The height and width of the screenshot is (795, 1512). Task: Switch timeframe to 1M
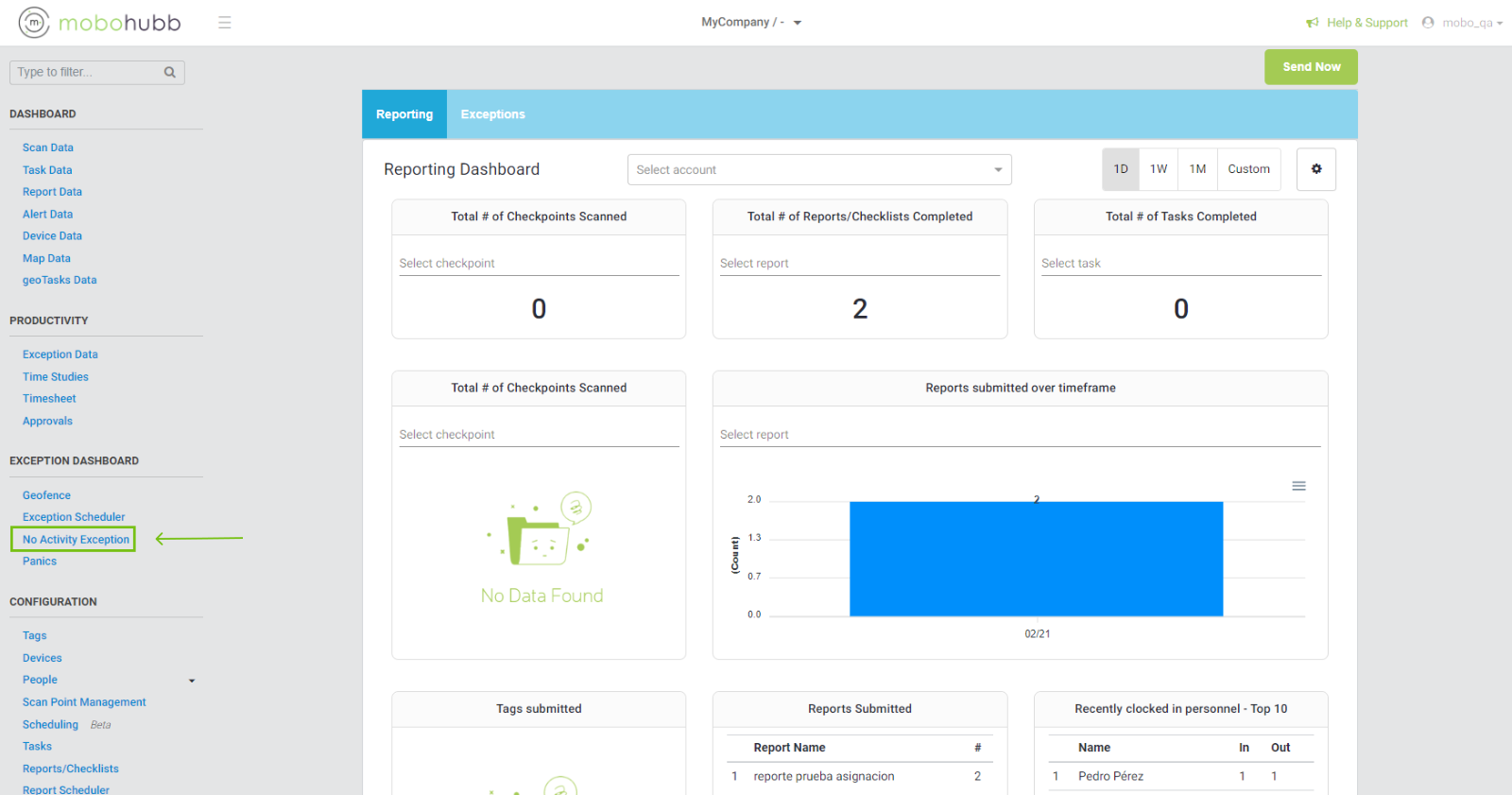click(x=1197, y=169)
